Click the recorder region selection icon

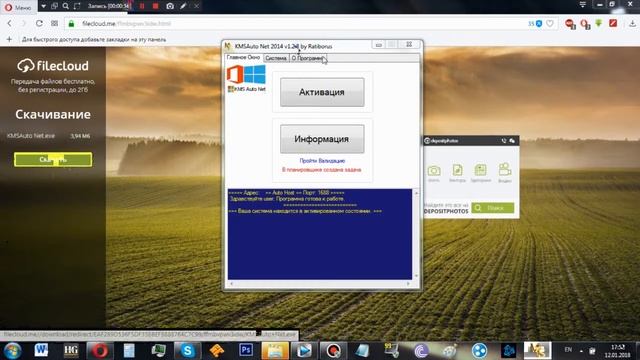coord(77,6)
